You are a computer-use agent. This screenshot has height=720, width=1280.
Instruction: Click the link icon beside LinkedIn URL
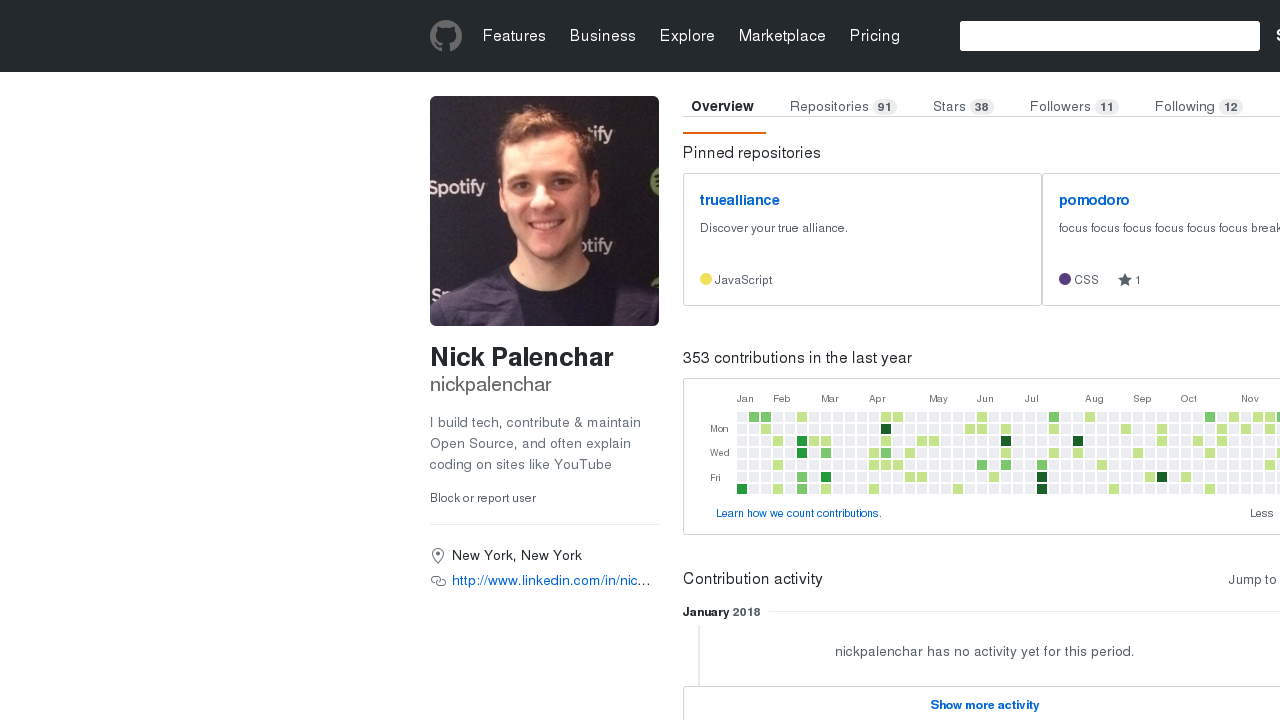pos(438,581)
